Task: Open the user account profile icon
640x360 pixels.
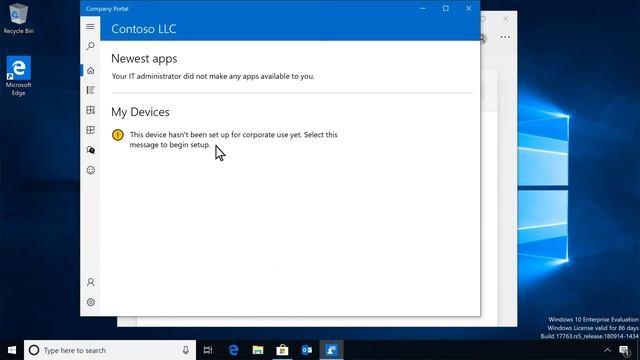Action: pyautogui.click(x=90, y=282)
